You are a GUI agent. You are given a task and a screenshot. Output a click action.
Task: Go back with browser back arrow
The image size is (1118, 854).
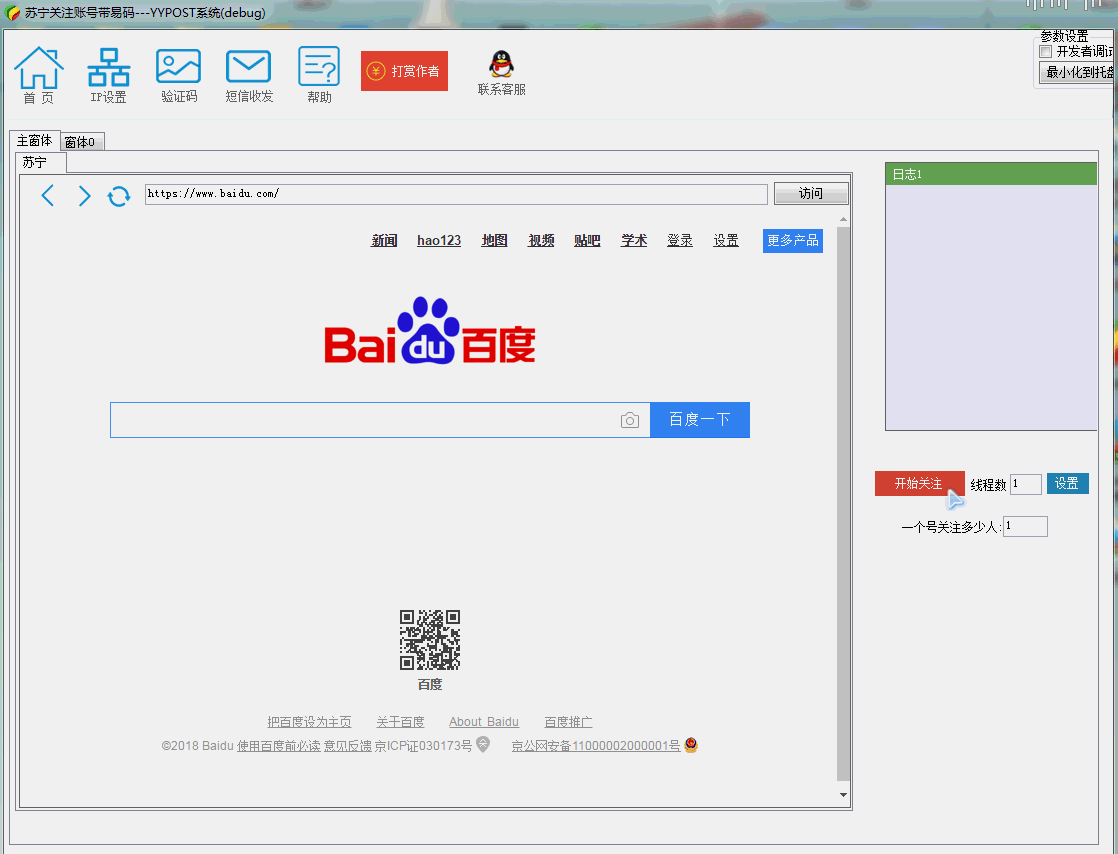click(x=48, y=195)
